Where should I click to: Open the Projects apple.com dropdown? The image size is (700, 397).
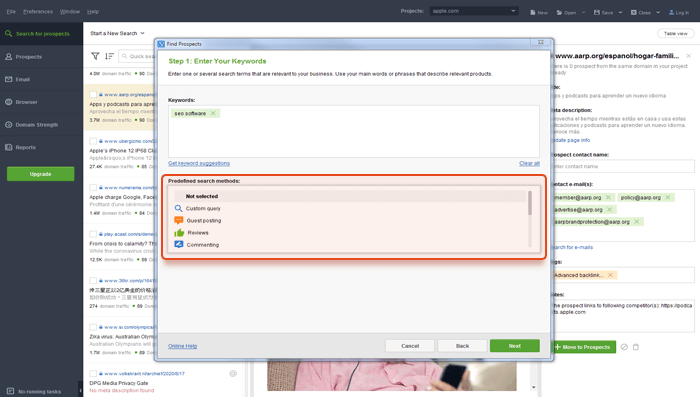point(474,11)
